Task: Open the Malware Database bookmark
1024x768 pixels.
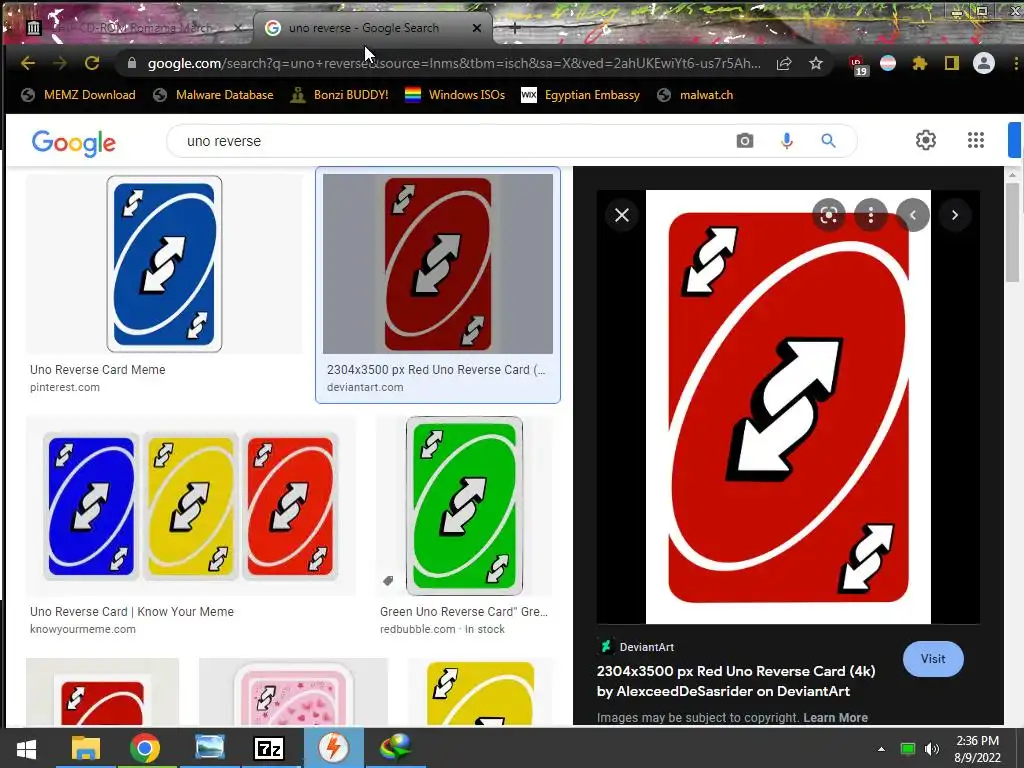Action: [214, 95]
